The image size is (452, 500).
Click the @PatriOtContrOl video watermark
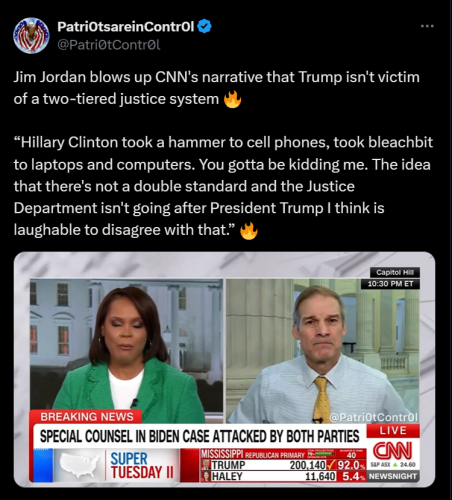click(x=373, y=417)
